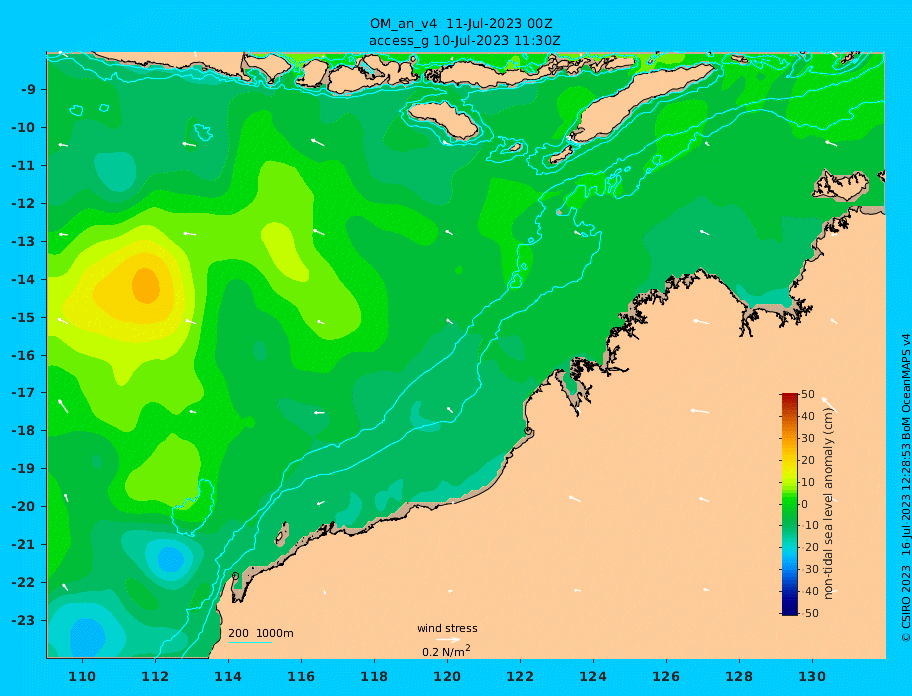
Task: Click the color bar tick label 40
Action: coord(808,416)
